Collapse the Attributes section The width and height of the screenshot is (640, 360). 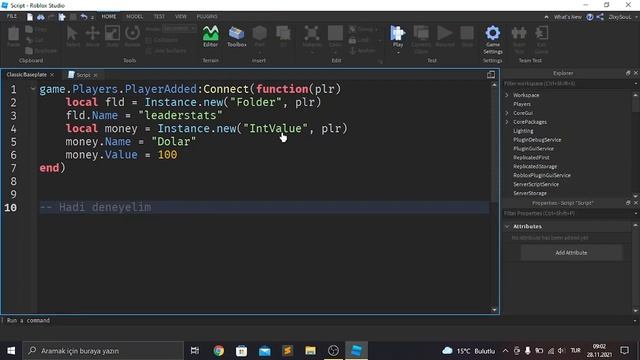507,226
